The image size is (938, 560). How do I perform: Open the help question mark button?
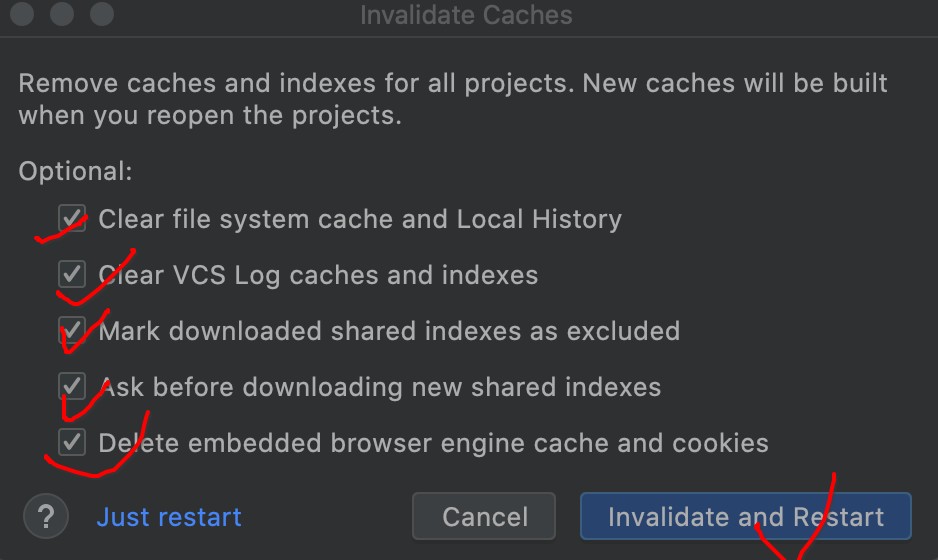pyautogui.click(x=45, y=517)
